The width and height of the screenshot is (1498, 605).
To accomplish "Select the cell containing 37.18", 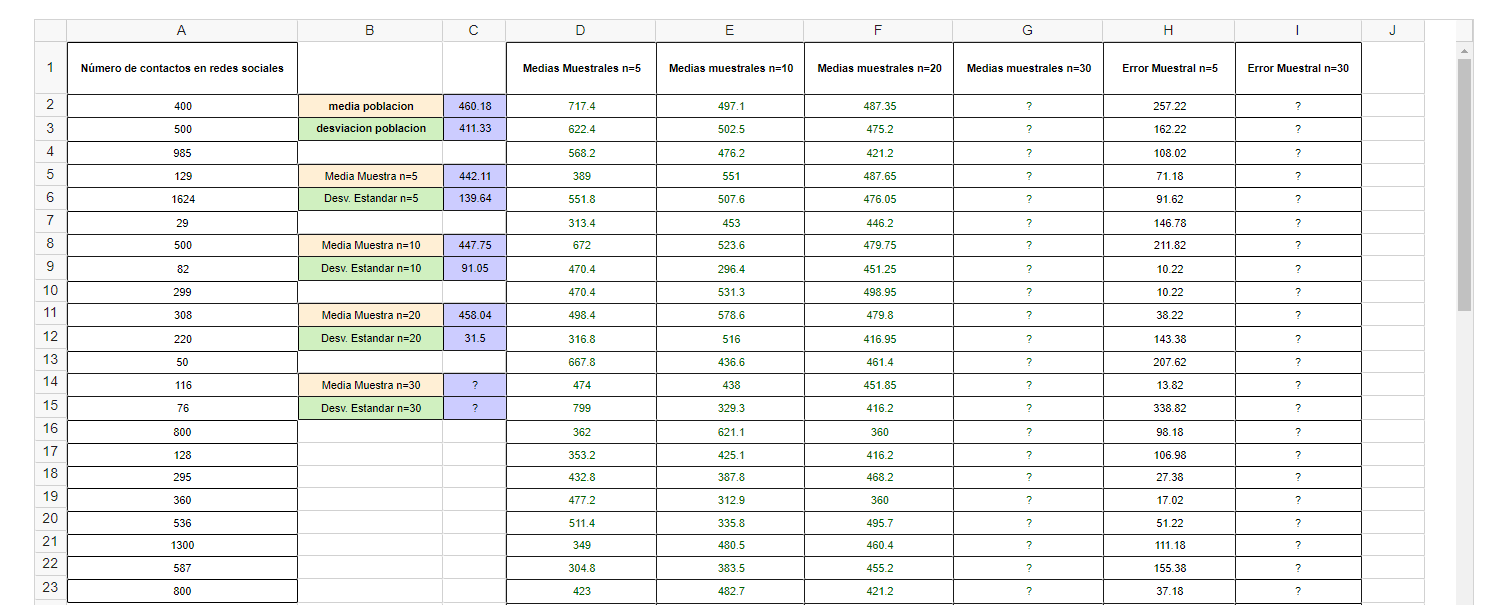I will [1169, 591].
